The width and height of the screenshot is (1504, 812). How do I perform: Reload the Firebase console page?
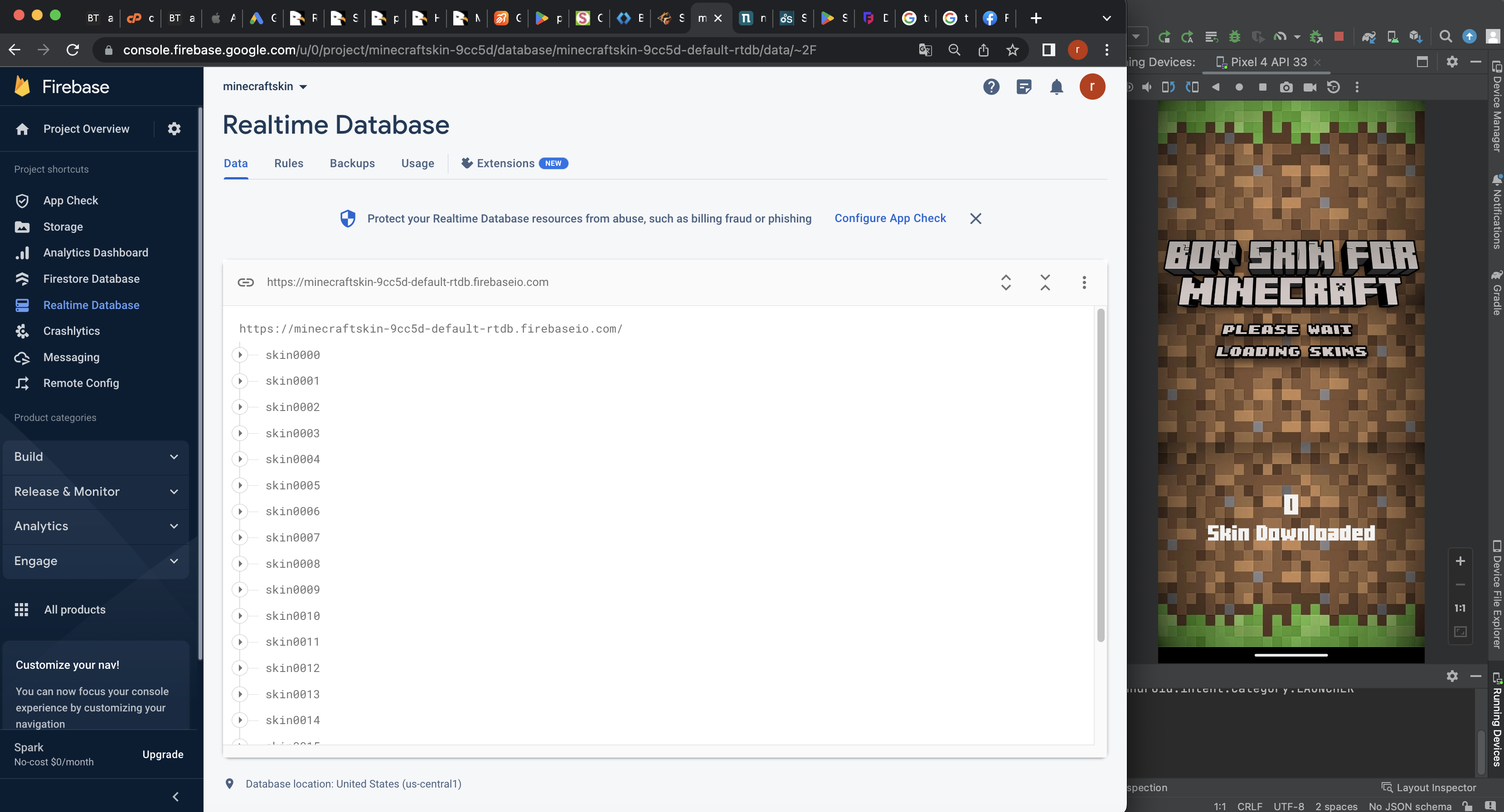tap(73, 50)
